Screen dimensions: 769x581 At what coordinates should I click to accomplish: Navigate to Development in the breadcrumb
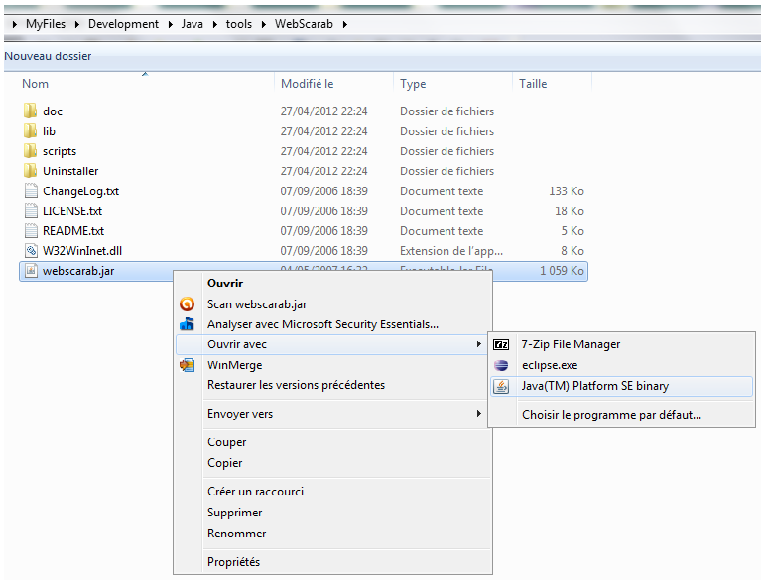tap(124, 24)
